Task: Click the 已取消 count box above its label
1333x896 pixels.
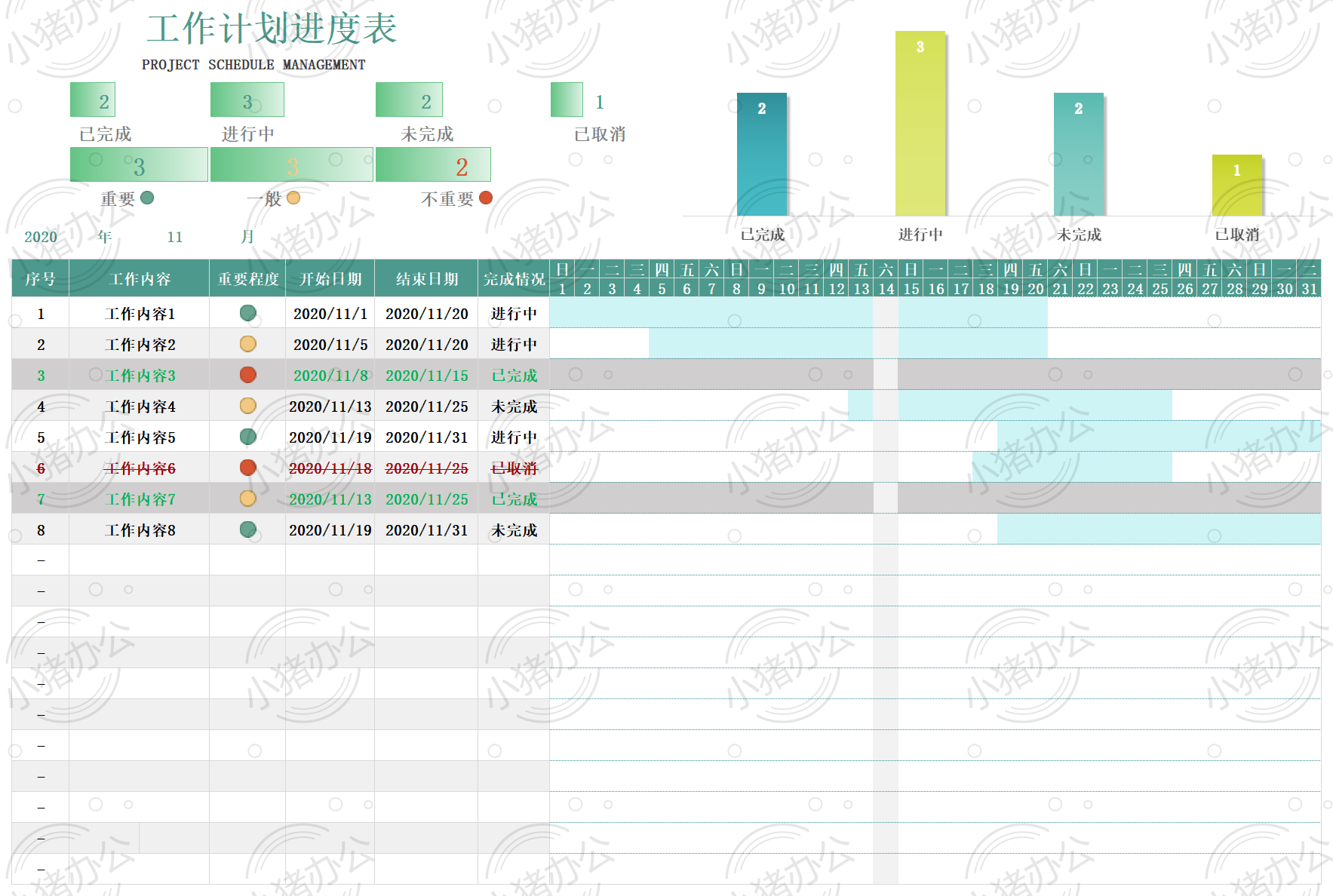Action: click(x=567, y=100)
